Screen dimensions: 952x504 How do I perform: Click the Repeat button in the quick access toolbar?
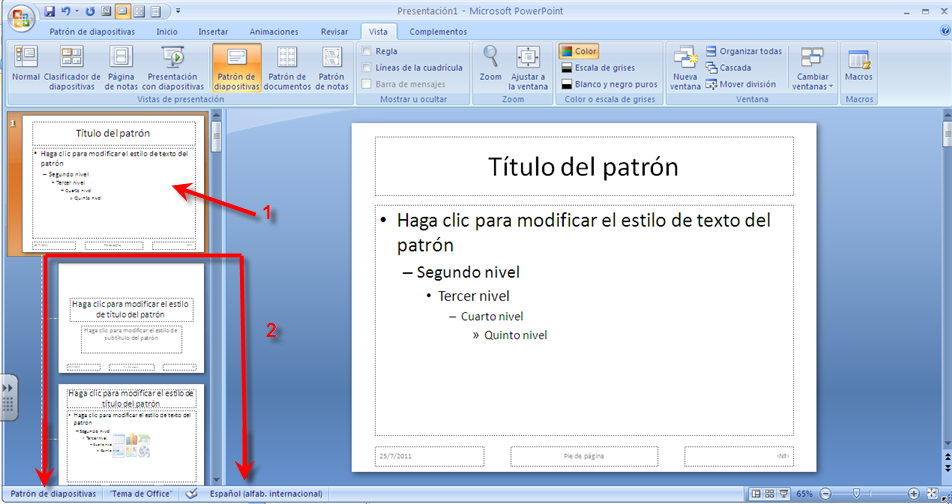[90, 11]
